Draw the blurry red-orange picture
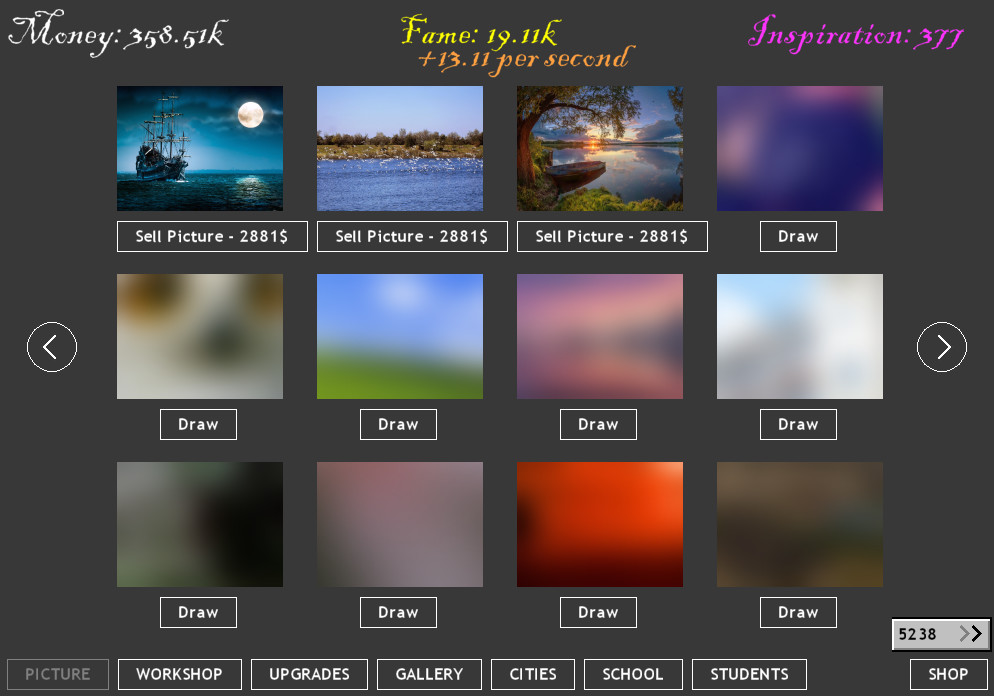The width and height of the screenshot is (994, 696). (598, 612)
